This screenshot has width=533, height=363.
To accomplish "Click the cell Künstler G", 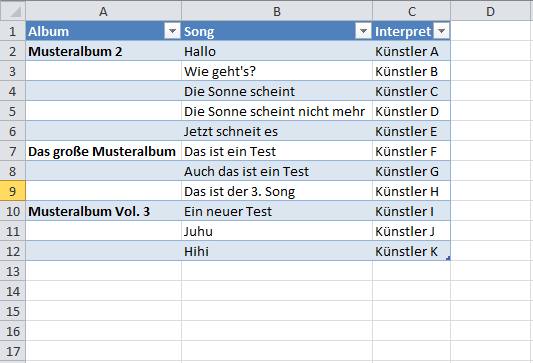I will (x=412, y=171).
